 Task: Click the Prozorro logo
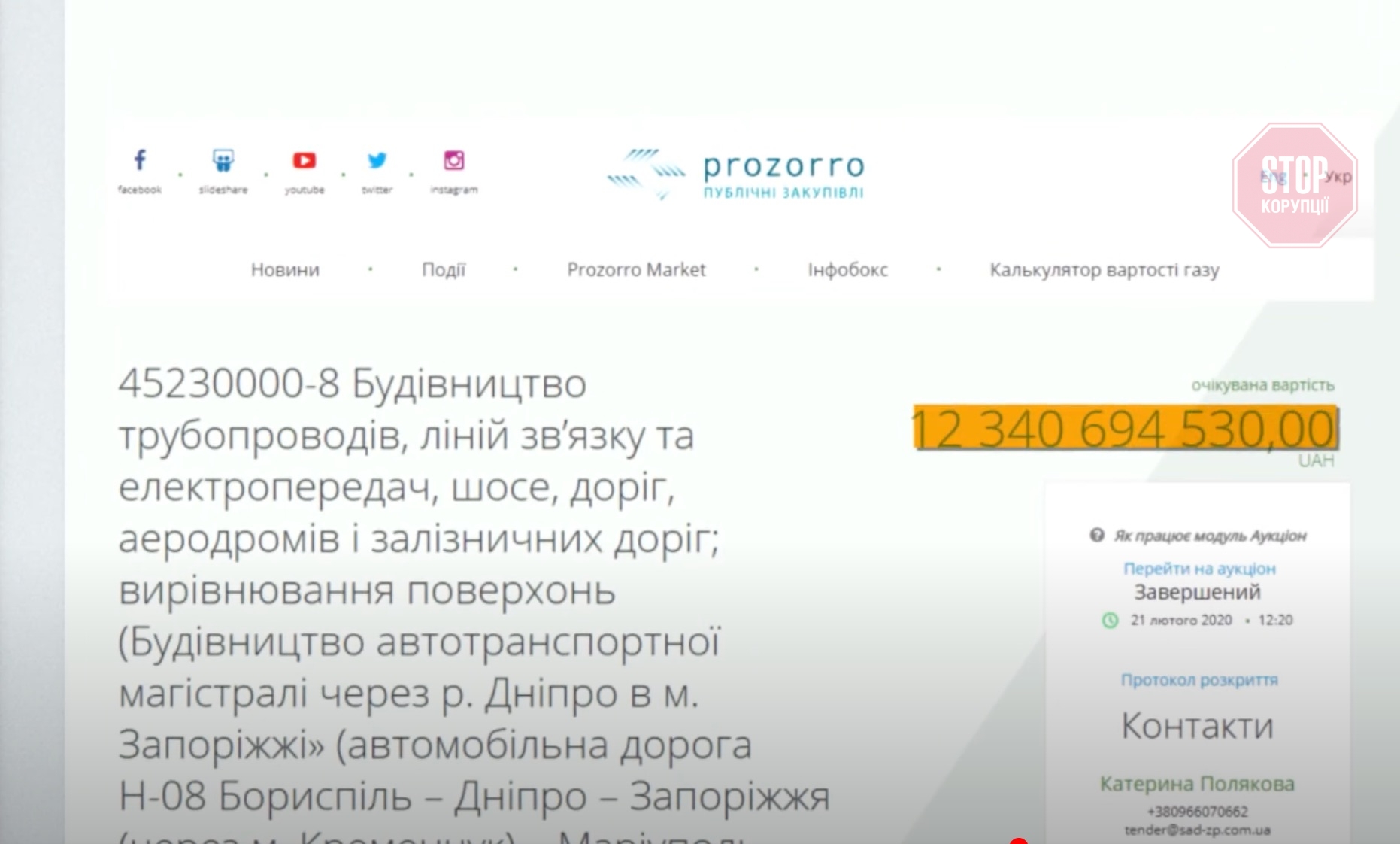pyautogui.click(x=737, y=174)
